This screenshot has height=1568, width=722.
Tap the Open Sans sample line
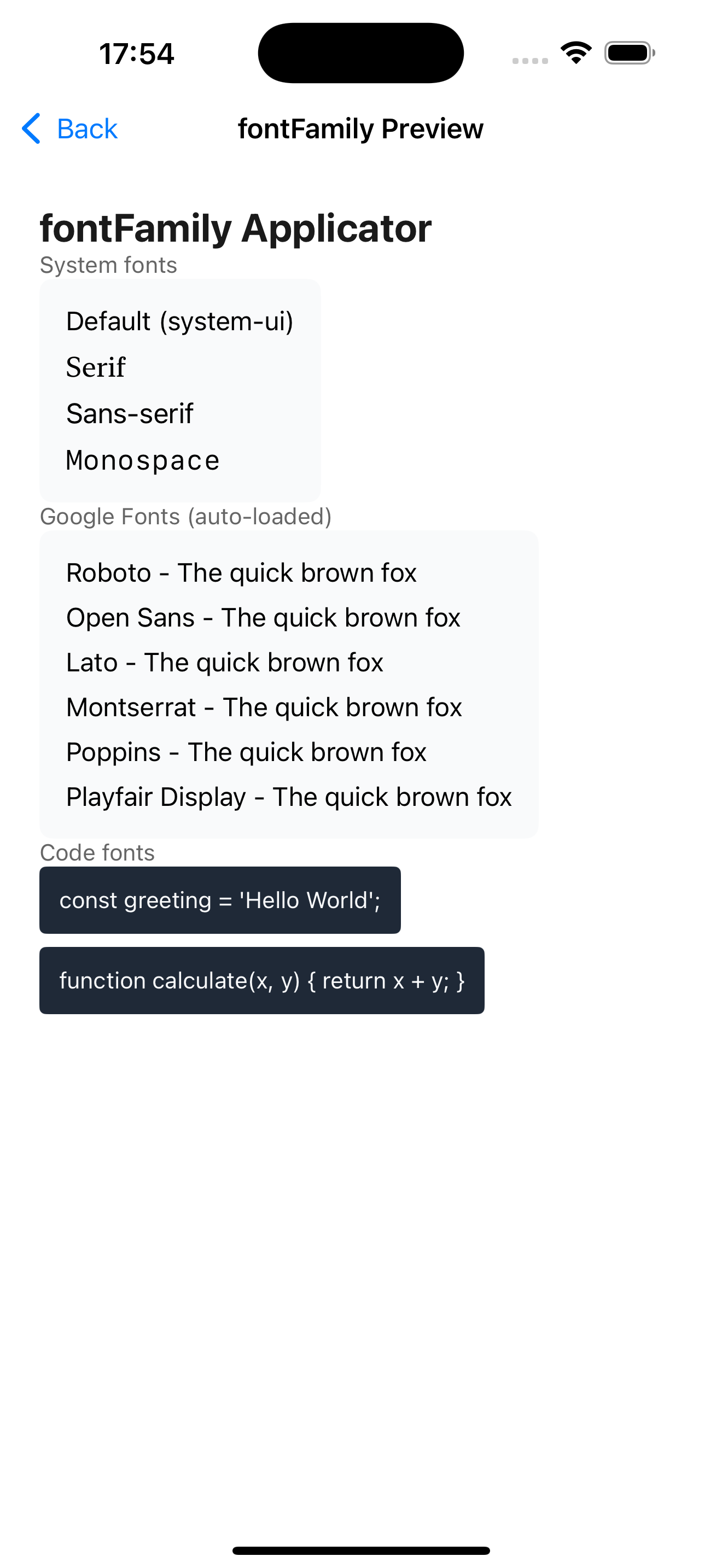tap(263, 618)
